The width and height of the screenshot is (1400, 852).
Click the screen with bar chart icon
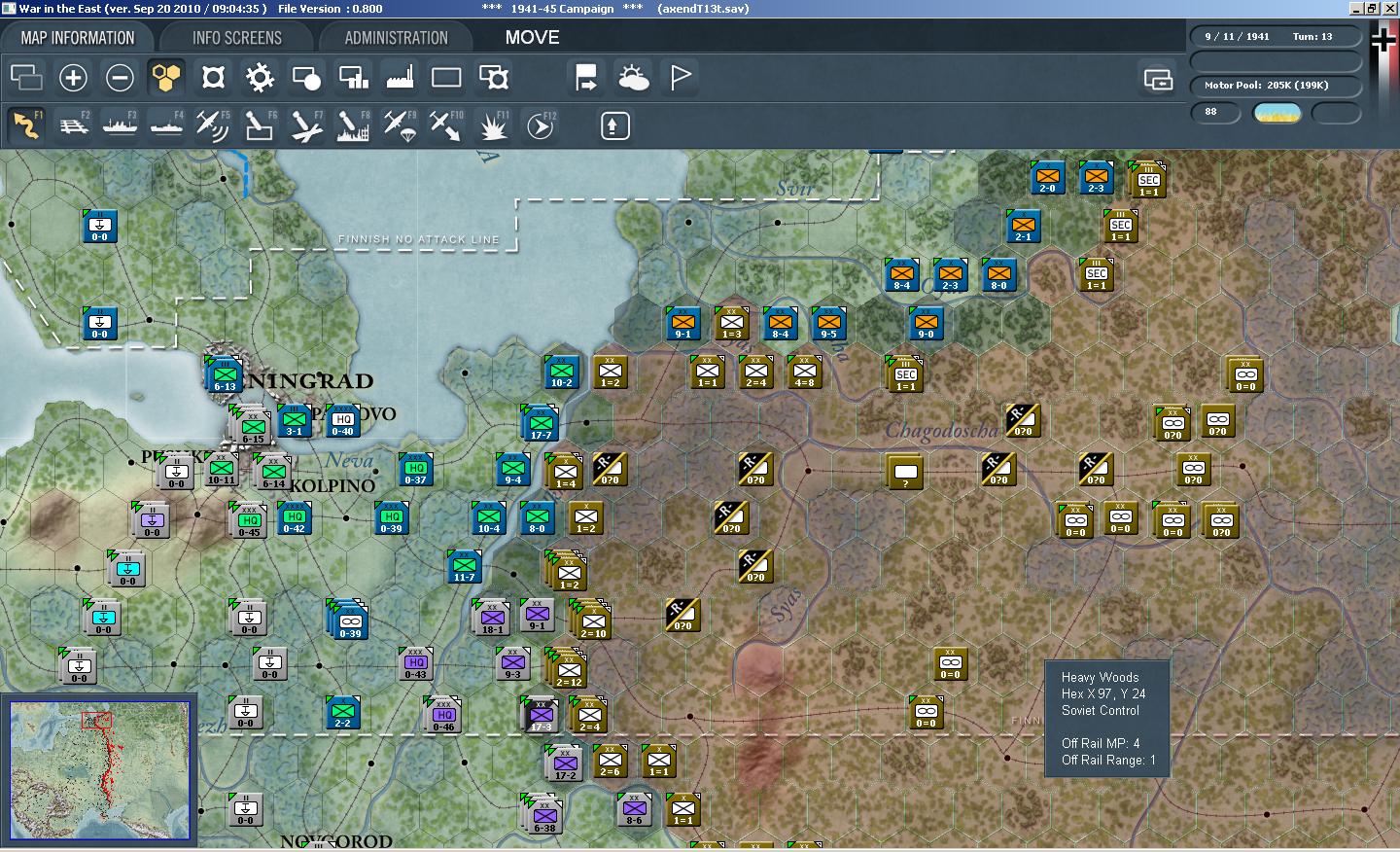[353, 78]
